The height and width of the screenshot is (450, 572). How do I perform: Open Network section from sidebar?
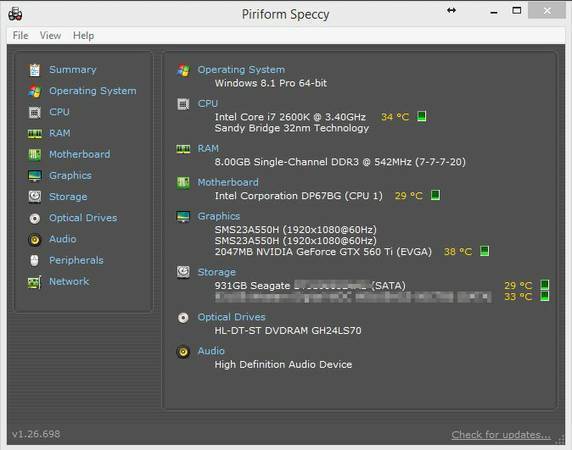tap(69, 282)
